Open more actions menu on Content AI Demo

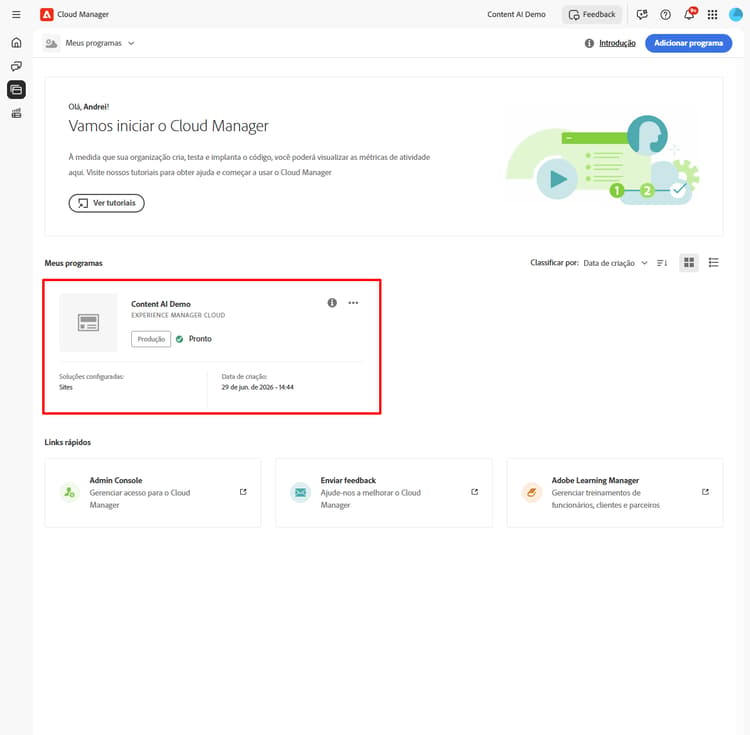353,303
